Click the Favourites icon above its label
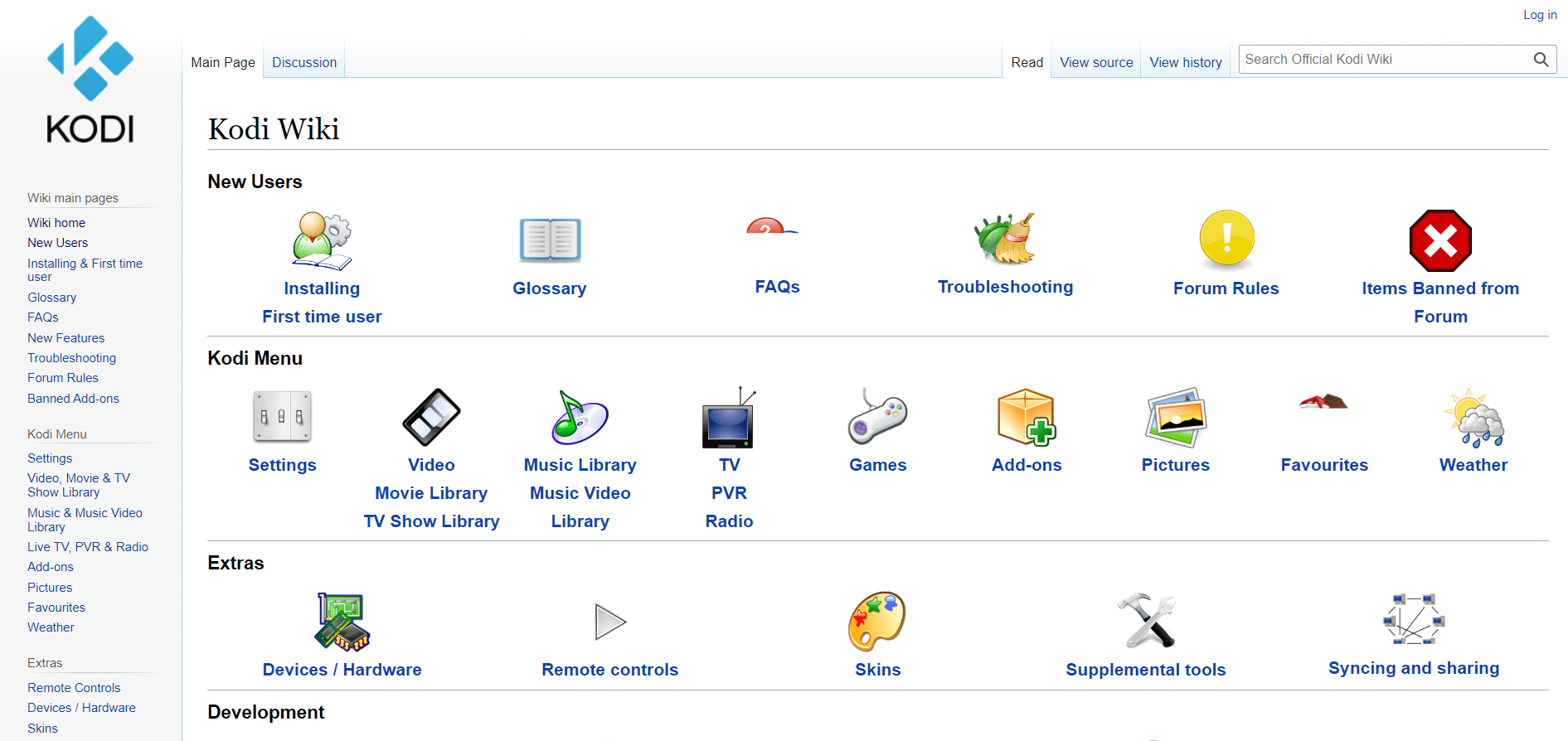1568x741 pixels. pyautogui.click(x=1323, y=402)
